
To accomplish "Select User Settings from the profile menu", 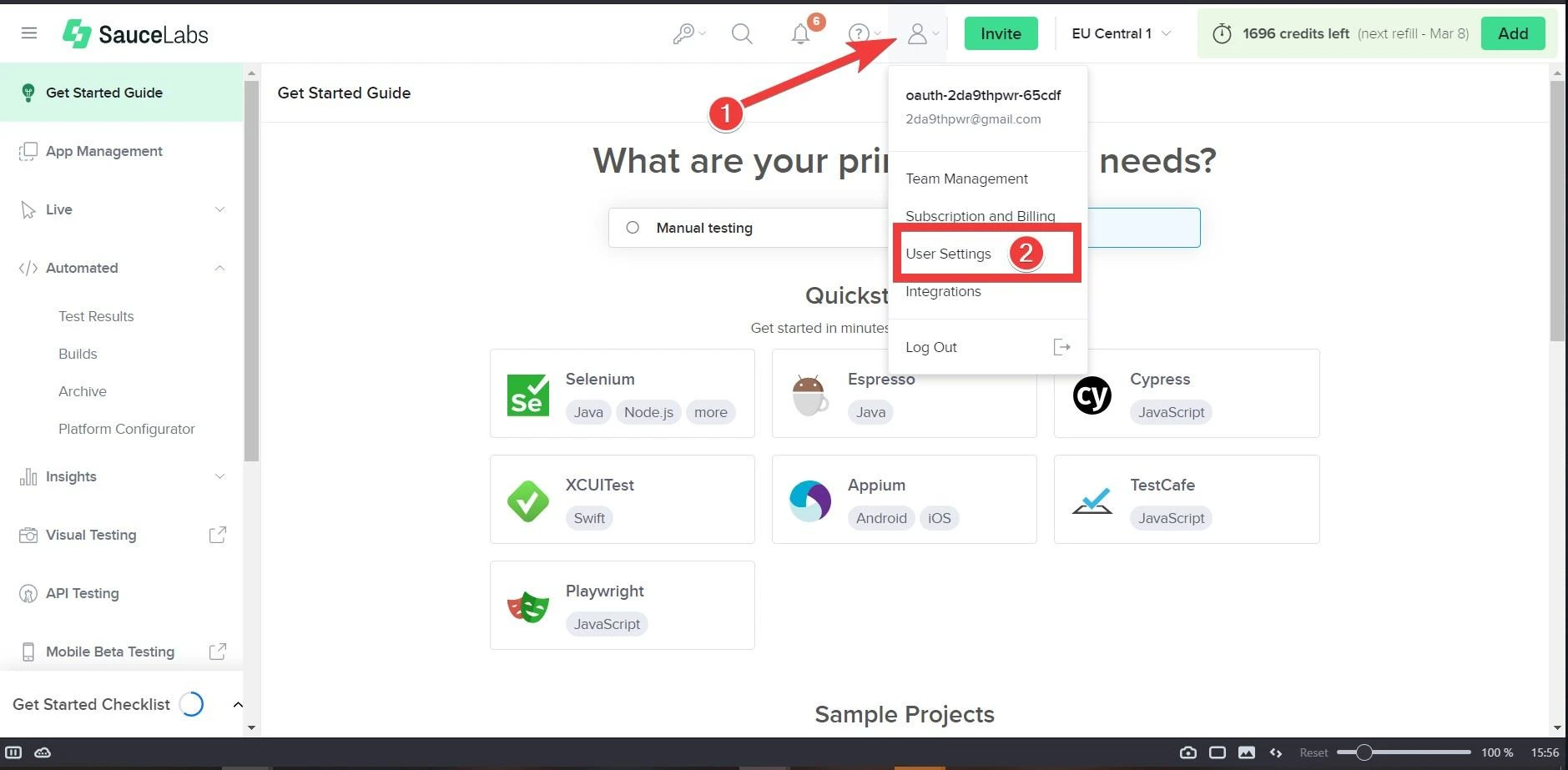I will [x=948, y=254].
